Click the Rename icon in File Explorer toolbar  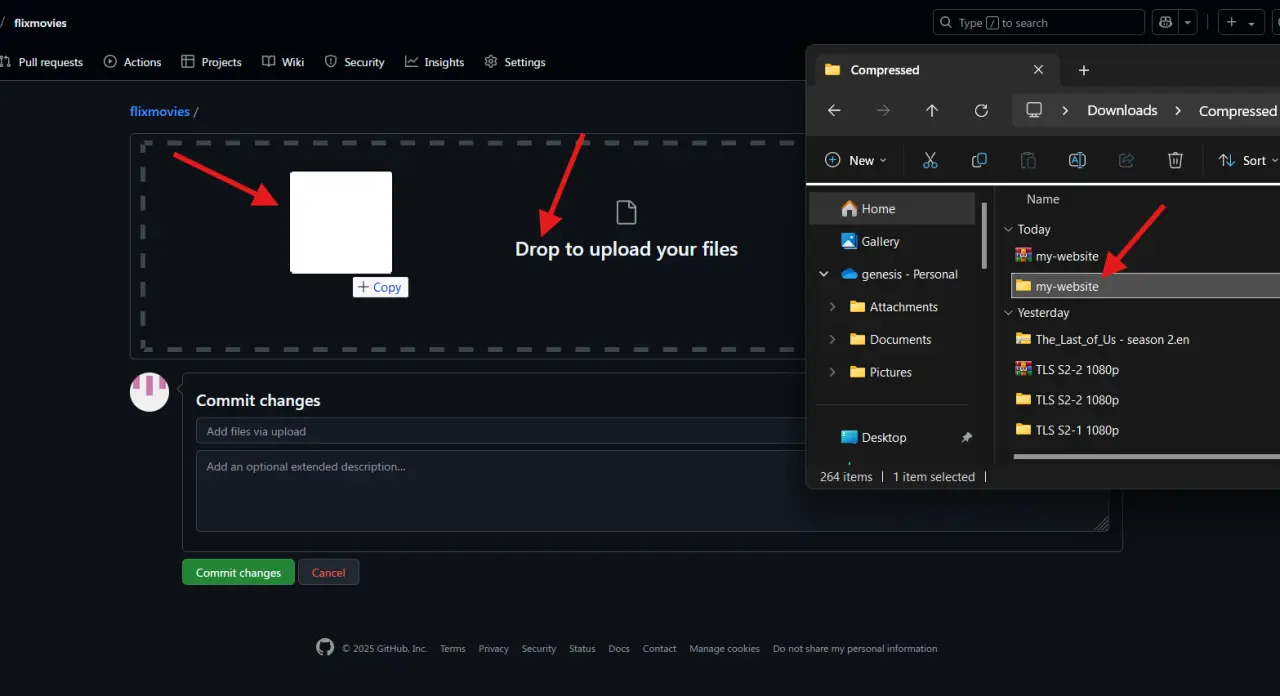(x=1077, y=160)
